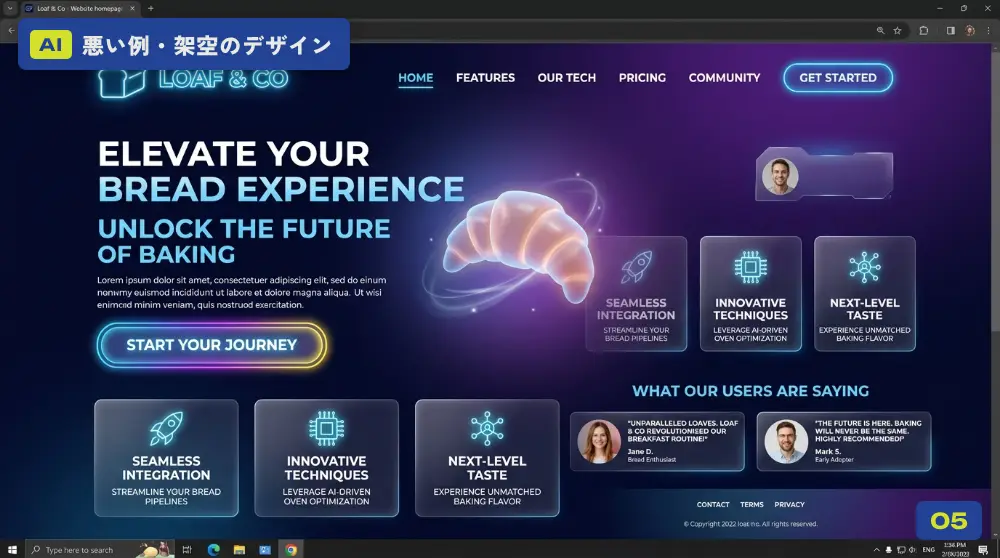This screenshot has height=558, width=1000.
Task: Click the LOAF & CO logo text
Action: point(224,79)
